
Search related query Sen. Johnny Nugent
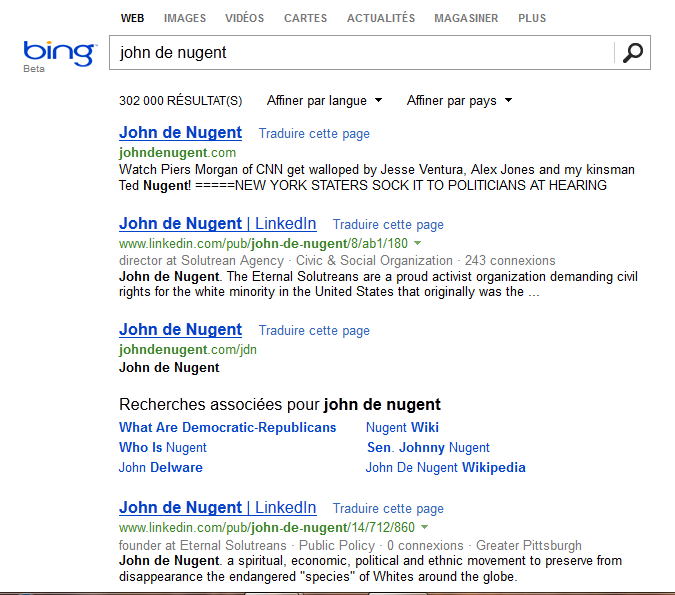428,447
